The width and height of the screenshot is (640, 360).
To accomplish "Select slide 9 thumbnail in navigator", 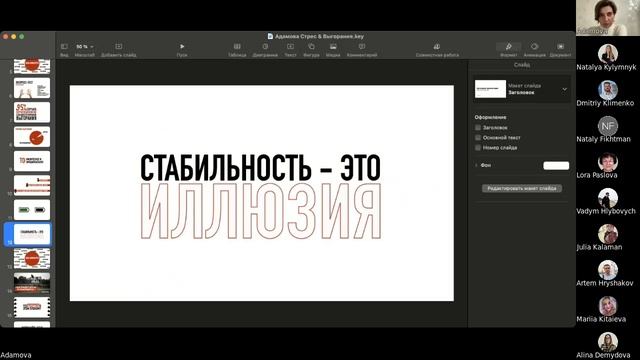I will (x=32, y=161).
